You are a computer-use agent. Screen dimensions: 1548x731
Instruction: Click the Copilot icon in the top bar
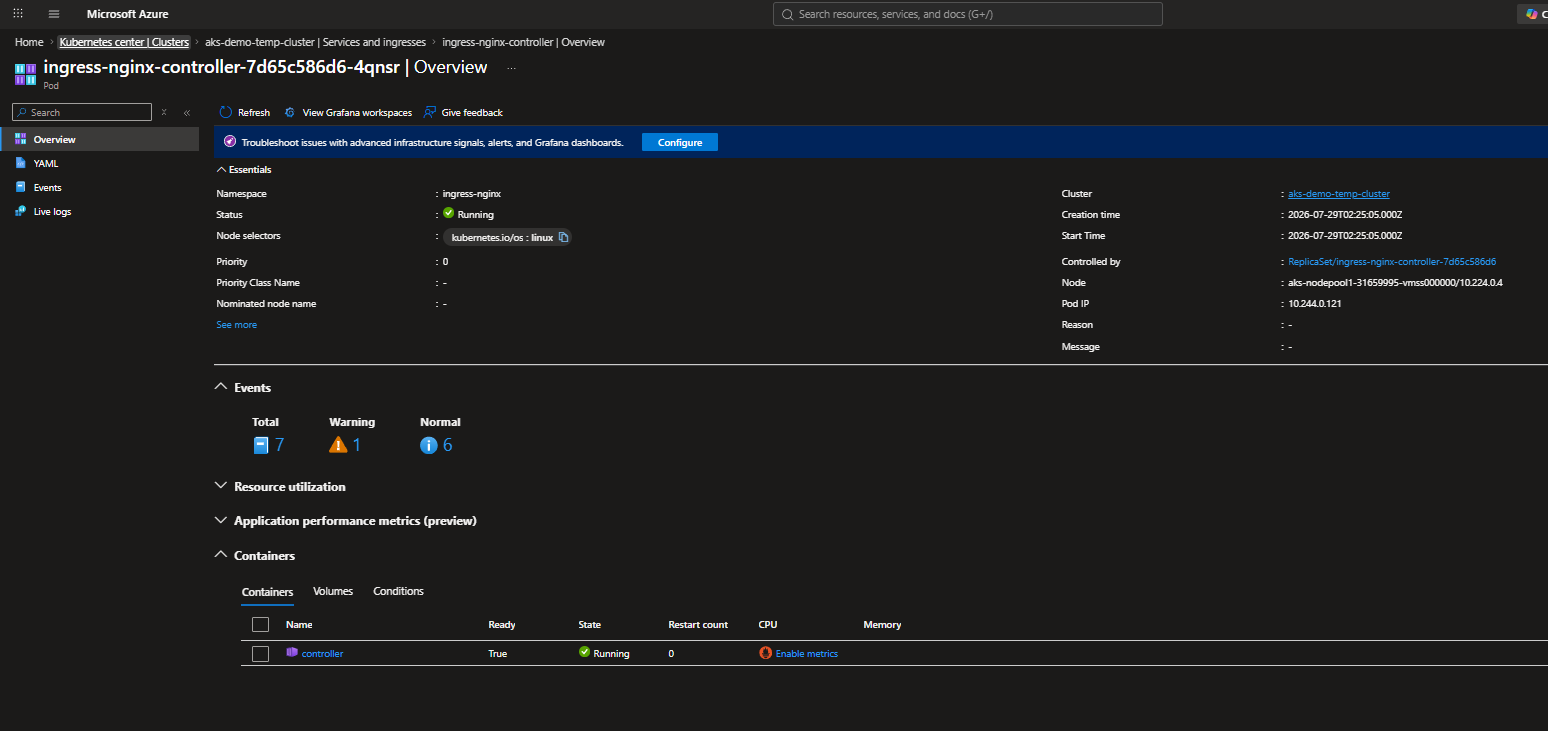1531,14
